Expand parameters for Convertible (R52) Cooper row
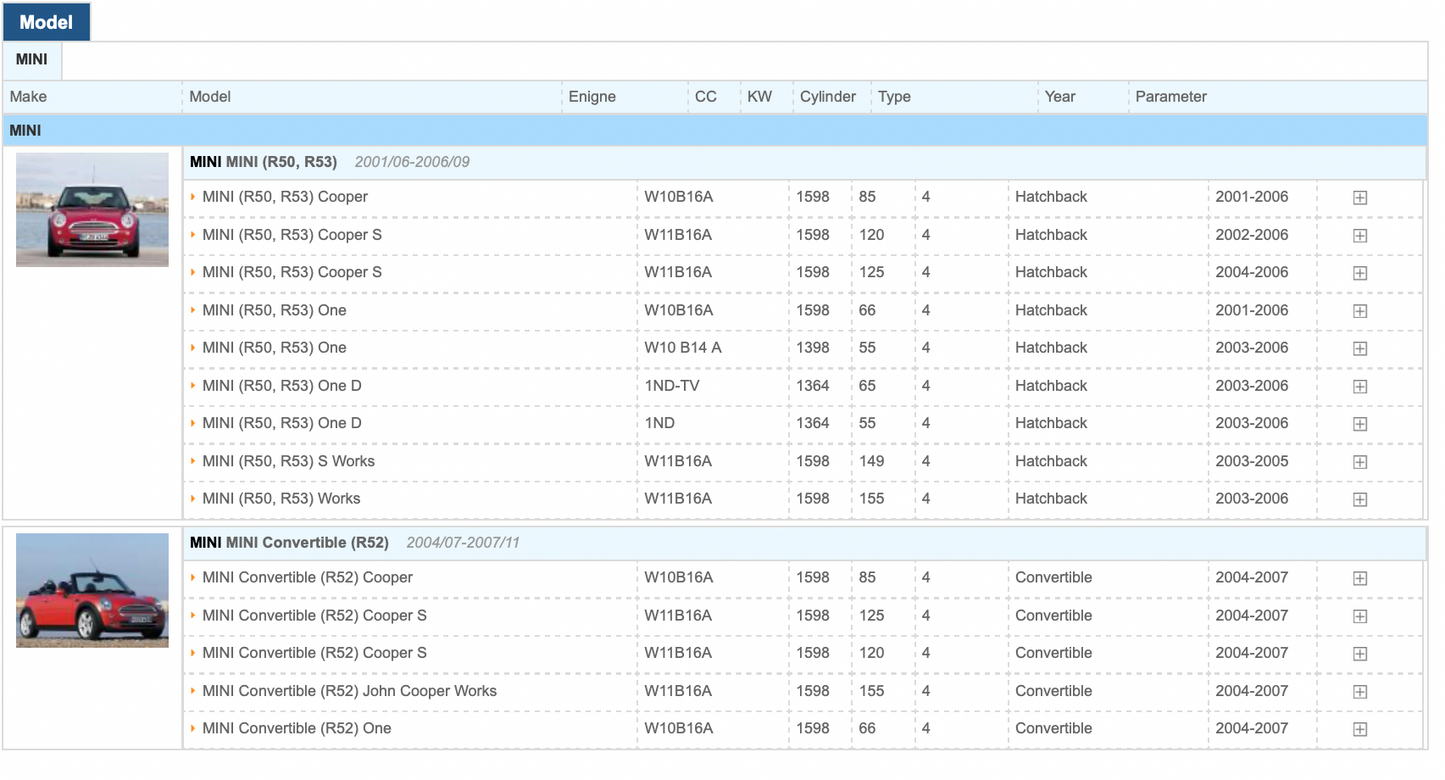The width and height of the screenshot is (1445, 780). [x=1360, y=579]
